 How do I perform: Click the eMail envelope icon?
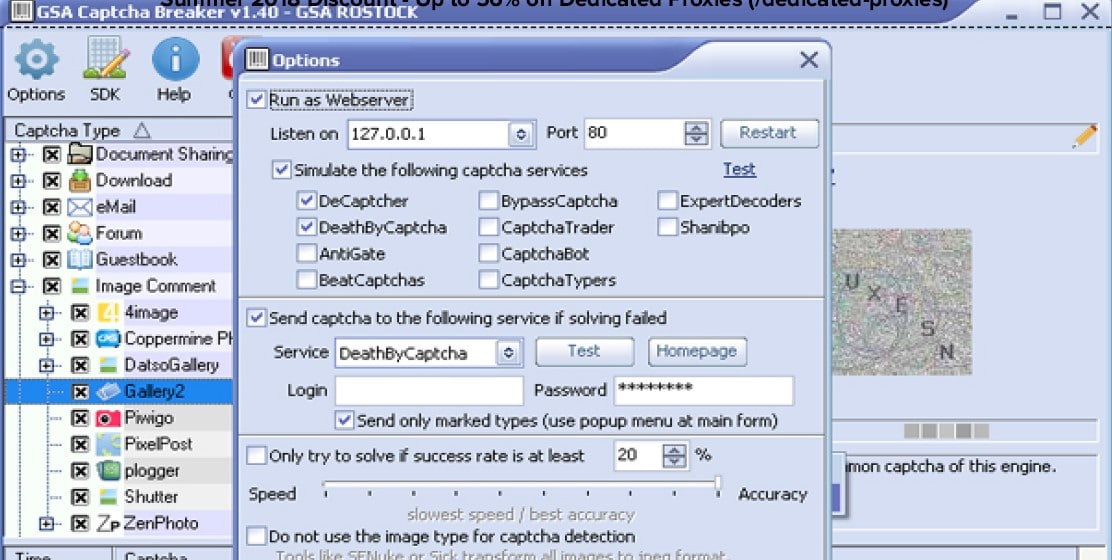pos(80,208)
